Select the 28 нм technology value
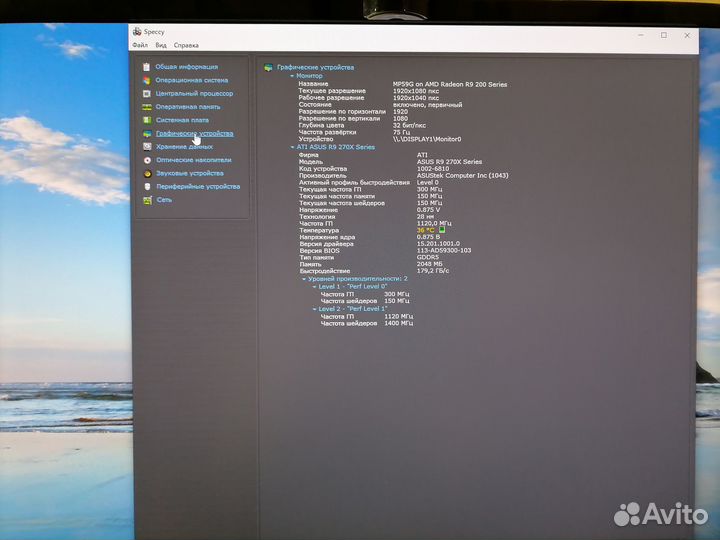The height and width of the screenshot is (540, 720). pos(425,216)
